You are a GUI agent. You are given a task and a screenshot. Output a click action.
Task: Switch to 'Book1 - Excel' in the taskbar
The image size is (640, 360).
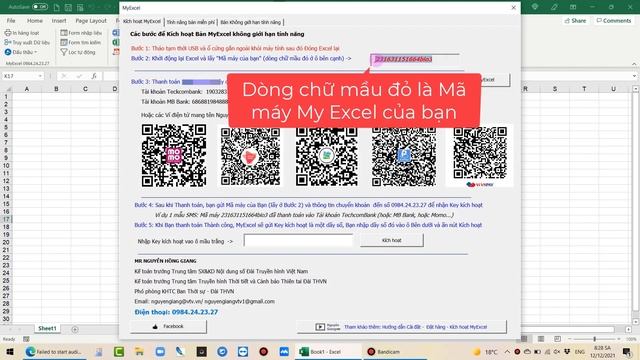(x=327, y=351)
